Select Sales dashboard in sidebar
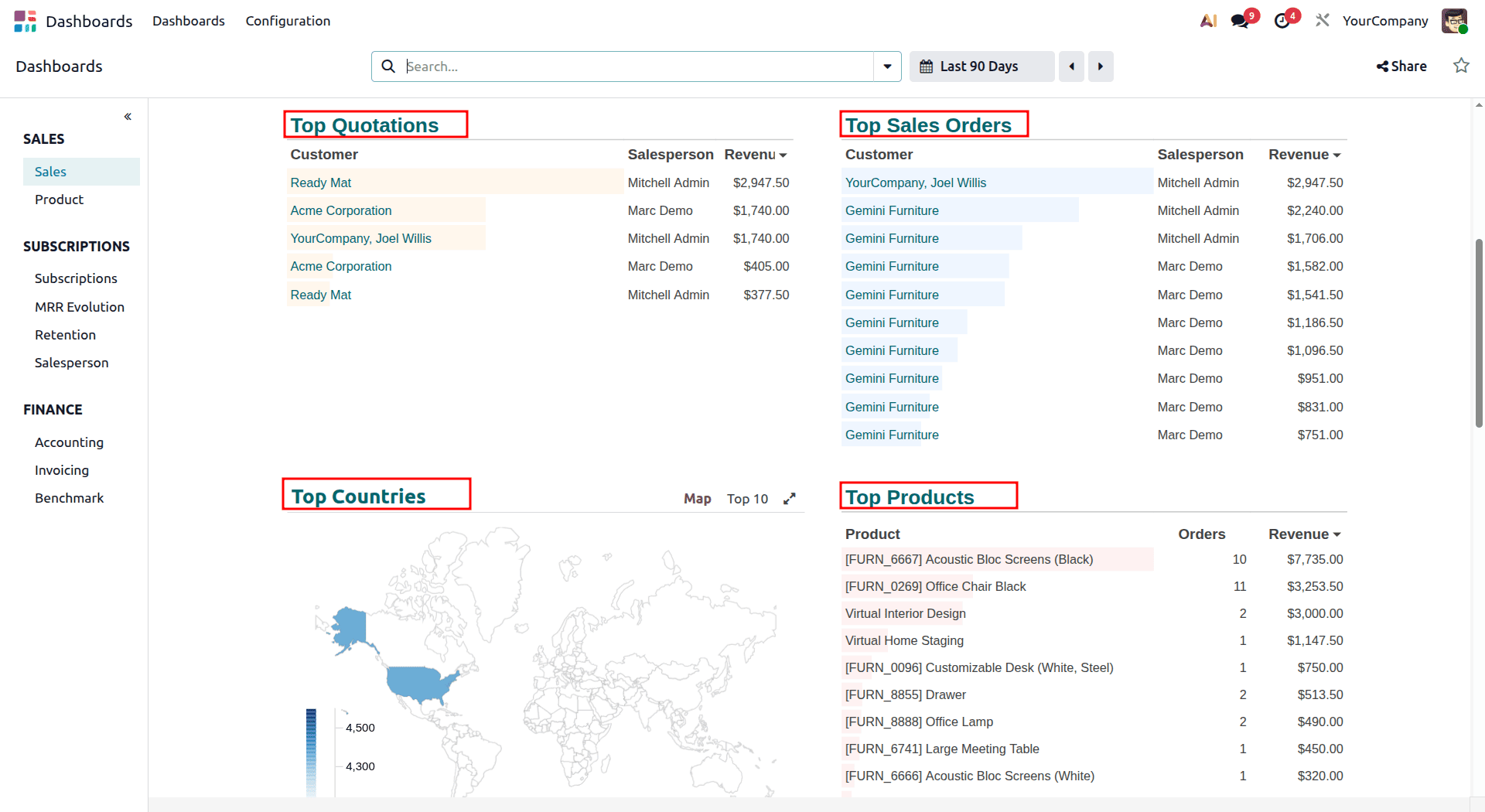The width and height of the screenshot is (1485, 812). coord(81,172)
